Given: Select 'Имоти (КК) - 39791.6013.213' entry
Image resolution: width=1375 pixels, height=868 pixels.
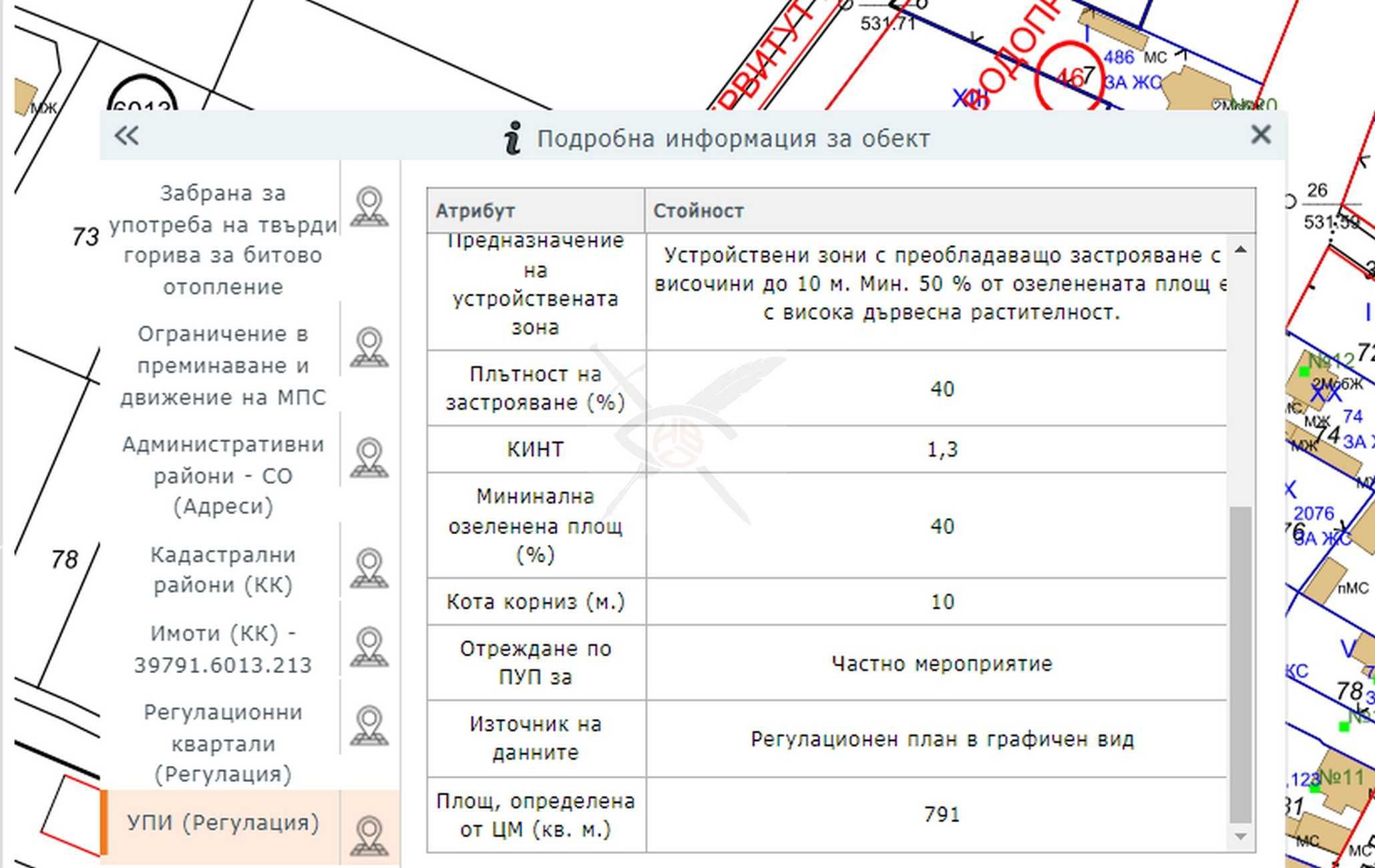Looking at the screenshot, I should 223,648.
